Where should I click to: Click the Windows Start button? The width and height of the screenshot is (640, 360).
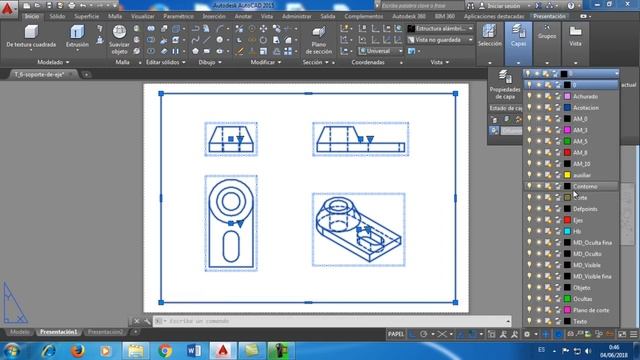[x=12, y=351]
